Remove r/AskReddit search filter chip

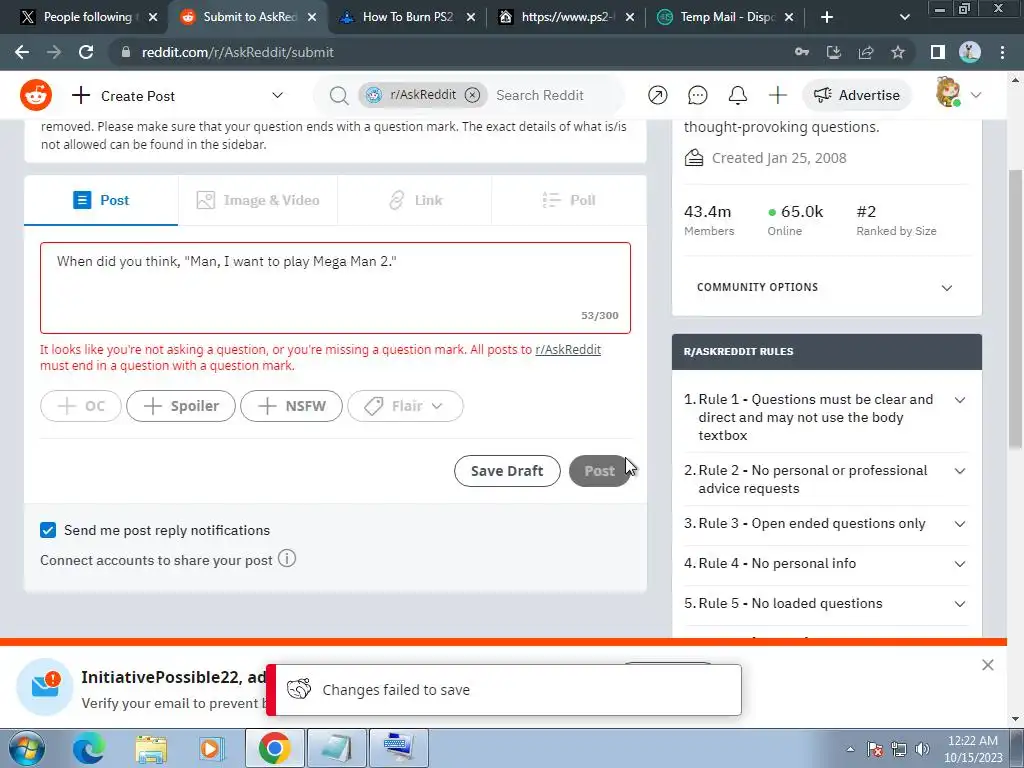pos(472,95)
